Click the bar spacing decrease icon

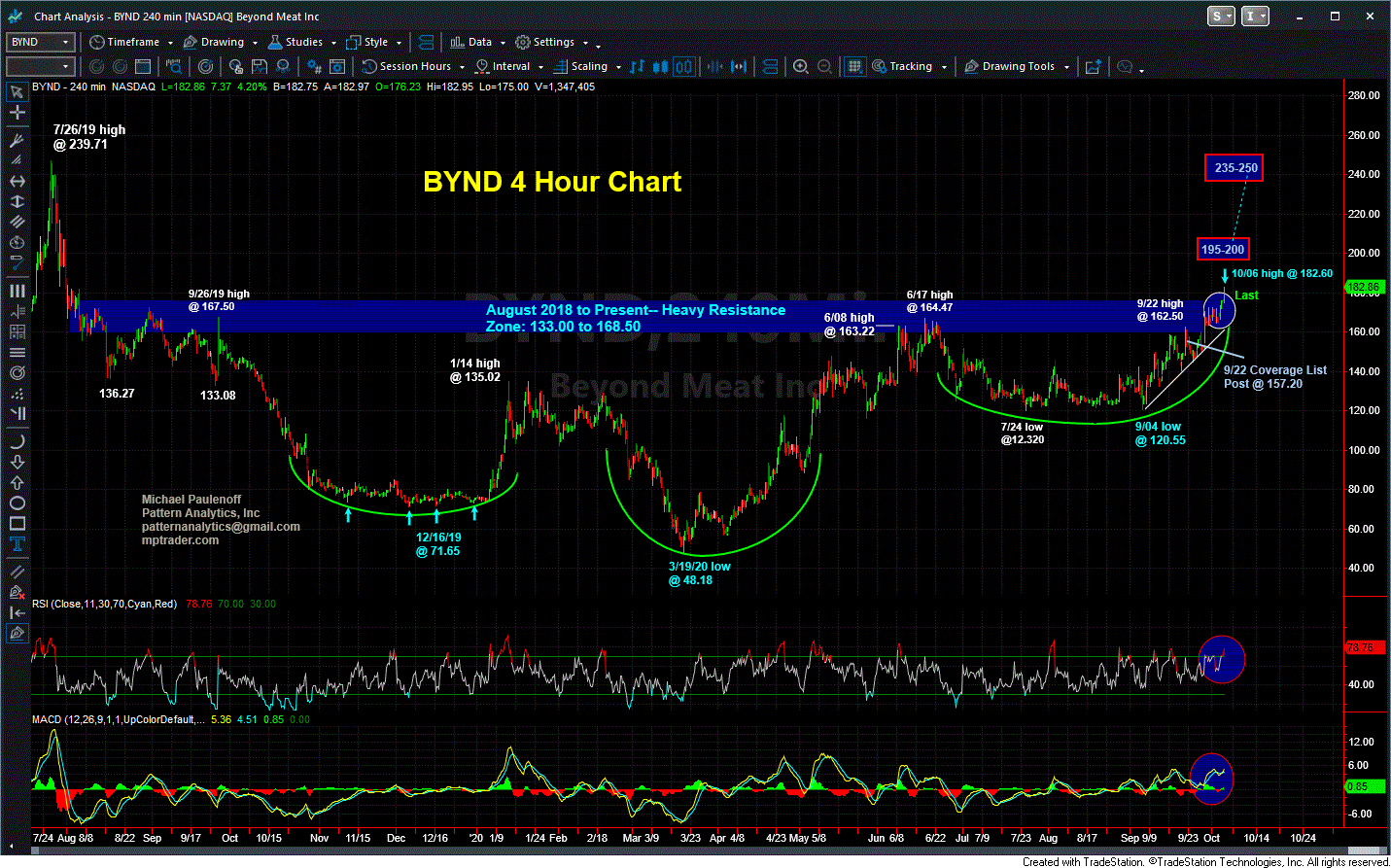pos(715,66)
